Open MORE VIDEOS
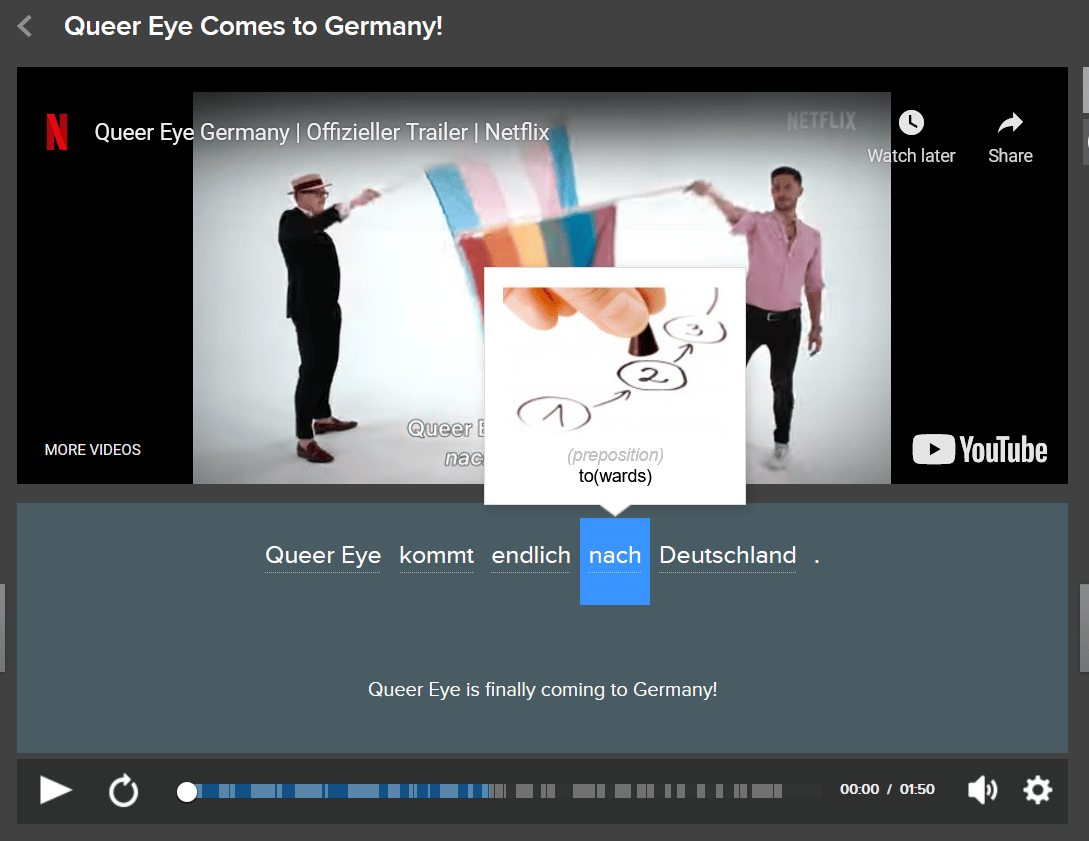Screen dimensions: 1089x841 point(92,449)
